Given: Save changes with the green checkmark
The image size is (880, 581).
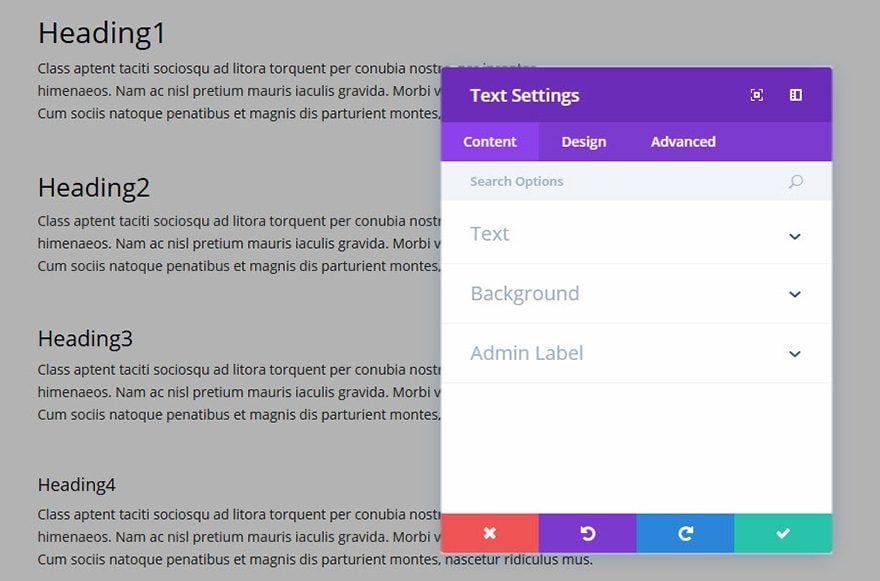Looking at the screenshot, I should [783, 533].
